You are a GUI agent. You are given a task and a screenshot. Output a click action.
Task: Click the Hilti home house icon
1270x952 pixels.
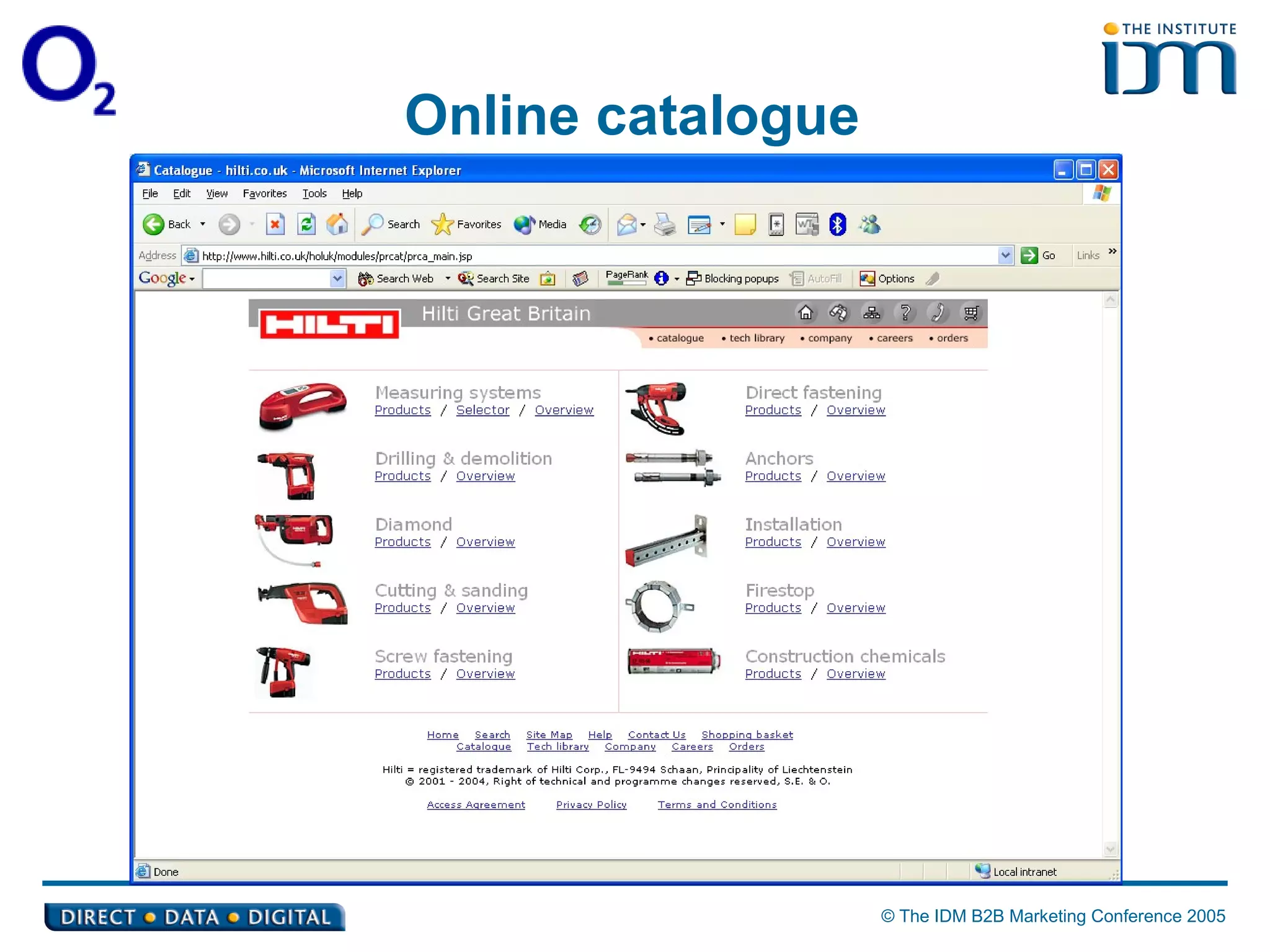point(805,313)
